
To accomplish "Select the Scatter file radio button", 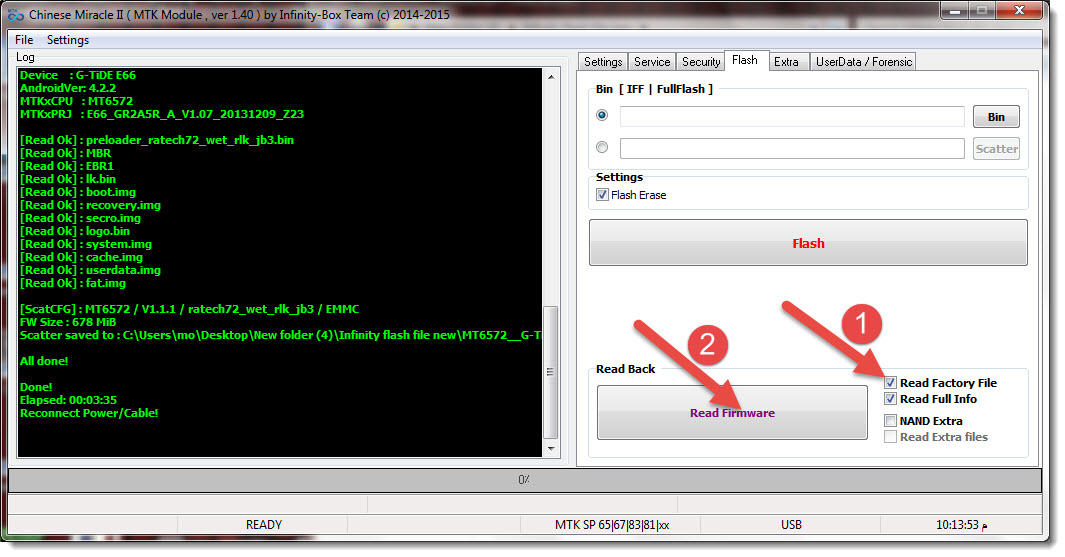I will (x=602, y=147).
